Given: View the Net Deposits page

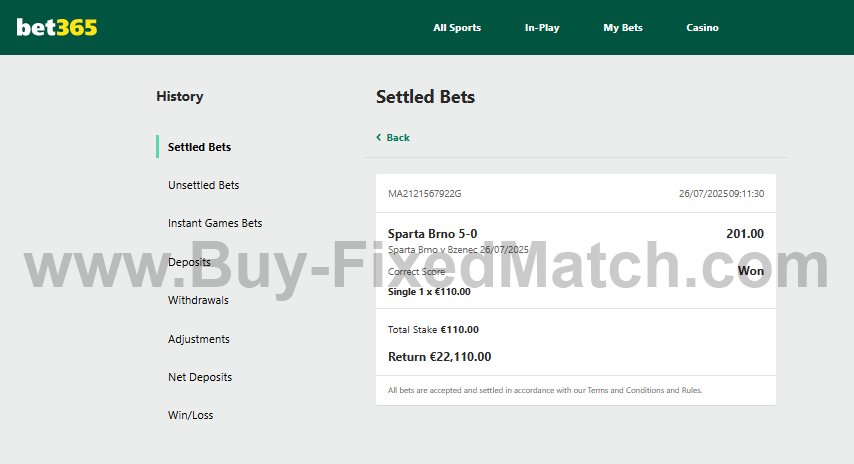Looking at the screenshot, I should point(200,377).
